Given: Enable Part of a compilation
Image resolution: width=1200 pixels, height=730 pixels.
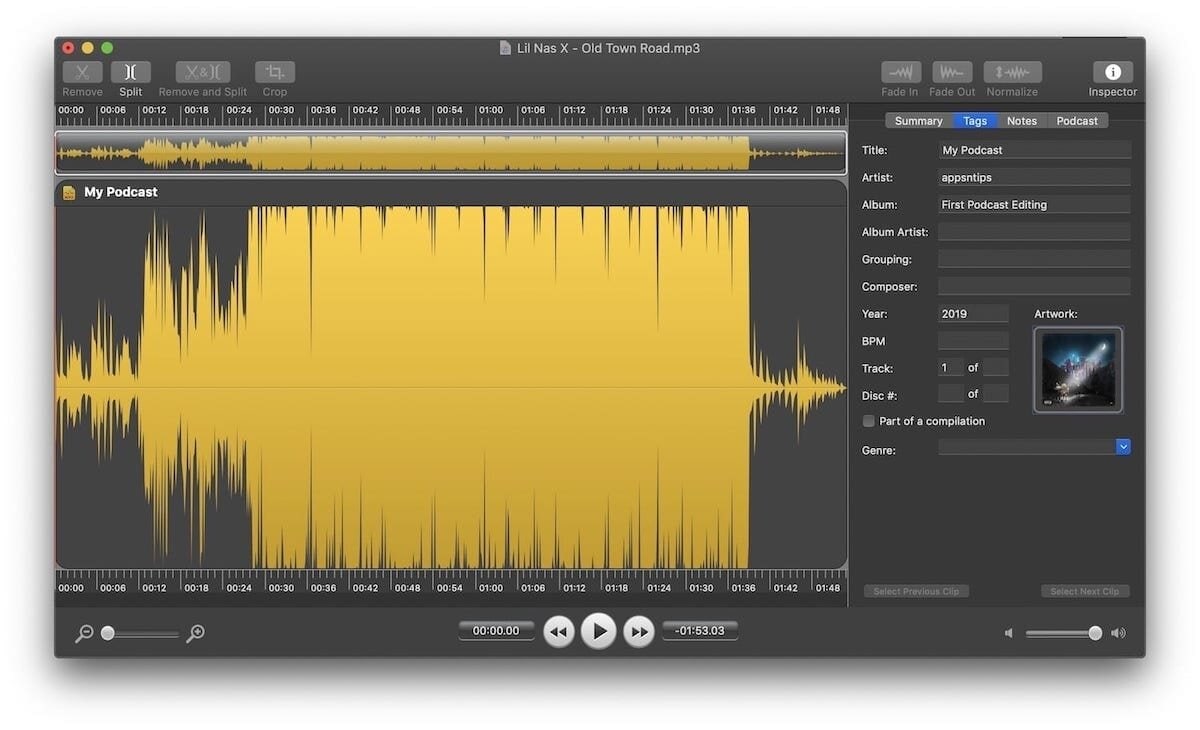Looking at the screenshot, I should pos(868,421).
